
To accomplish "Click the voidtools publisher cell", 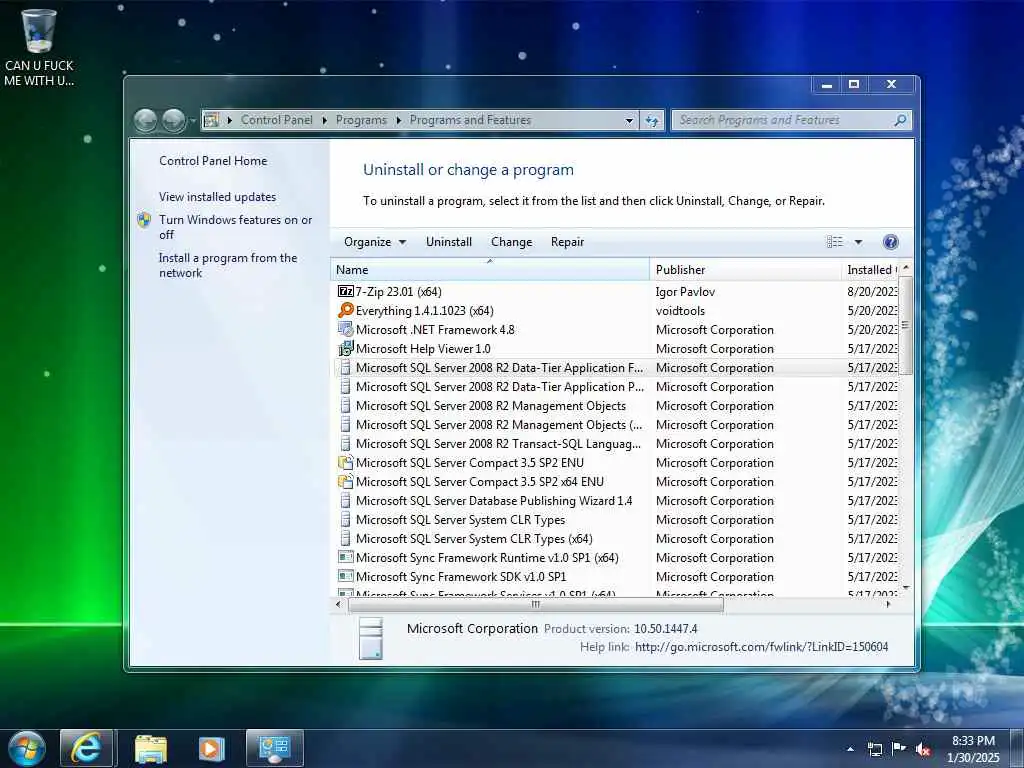I will click(680, 311).
